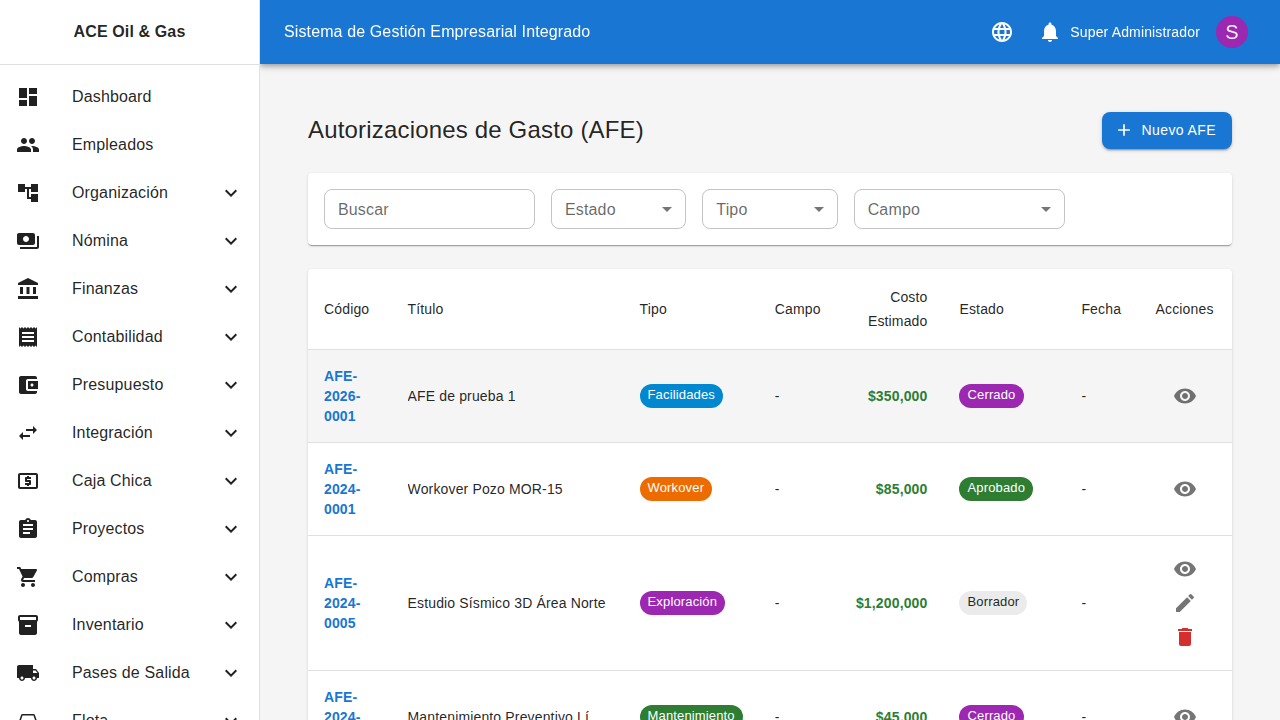Image resolution: width=1280 pixels, height=720 pixels.
Task: Click the Inventario inventory icon
Action: click(28, 624)
